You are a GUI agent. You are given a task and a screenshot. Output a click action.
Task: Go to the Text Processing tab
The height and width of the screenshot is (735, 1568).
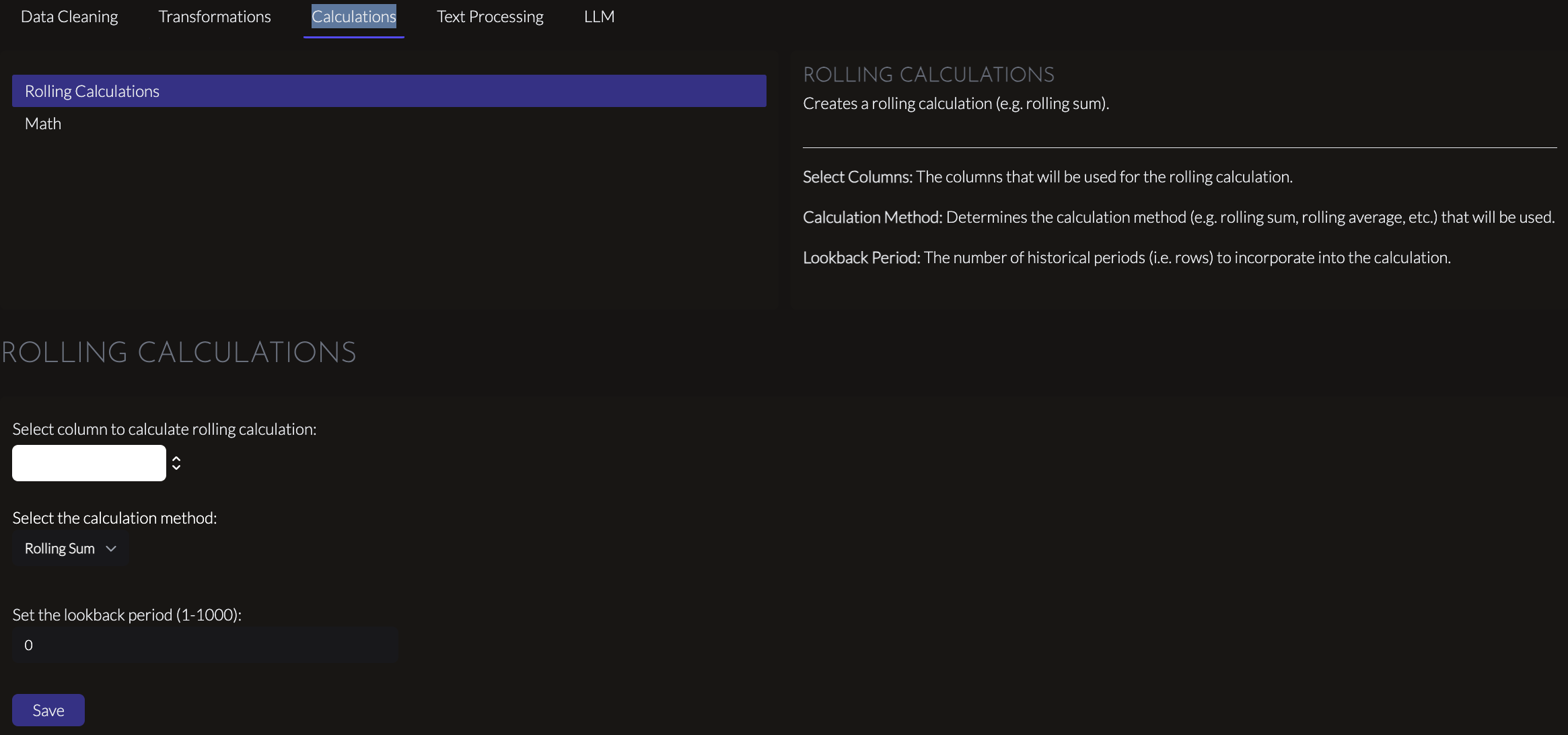coord(490,17)
